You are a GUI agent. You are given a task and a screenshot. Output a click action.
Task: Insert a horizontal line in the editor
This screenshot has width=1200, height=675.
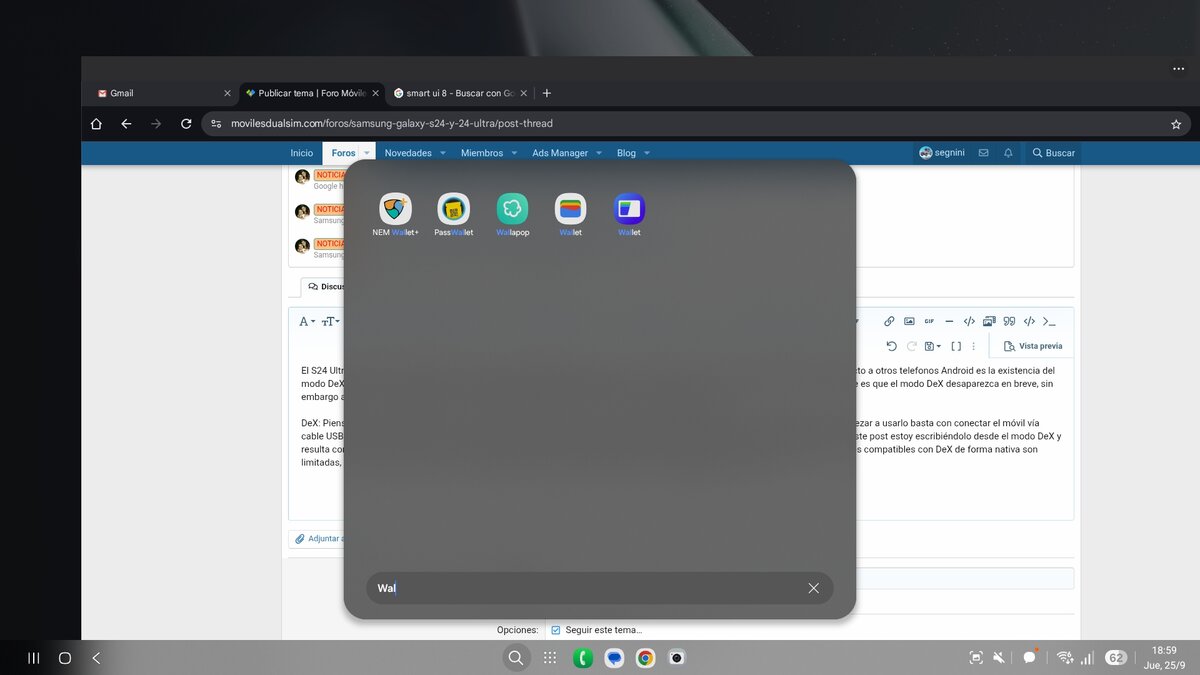coord(949,321)
